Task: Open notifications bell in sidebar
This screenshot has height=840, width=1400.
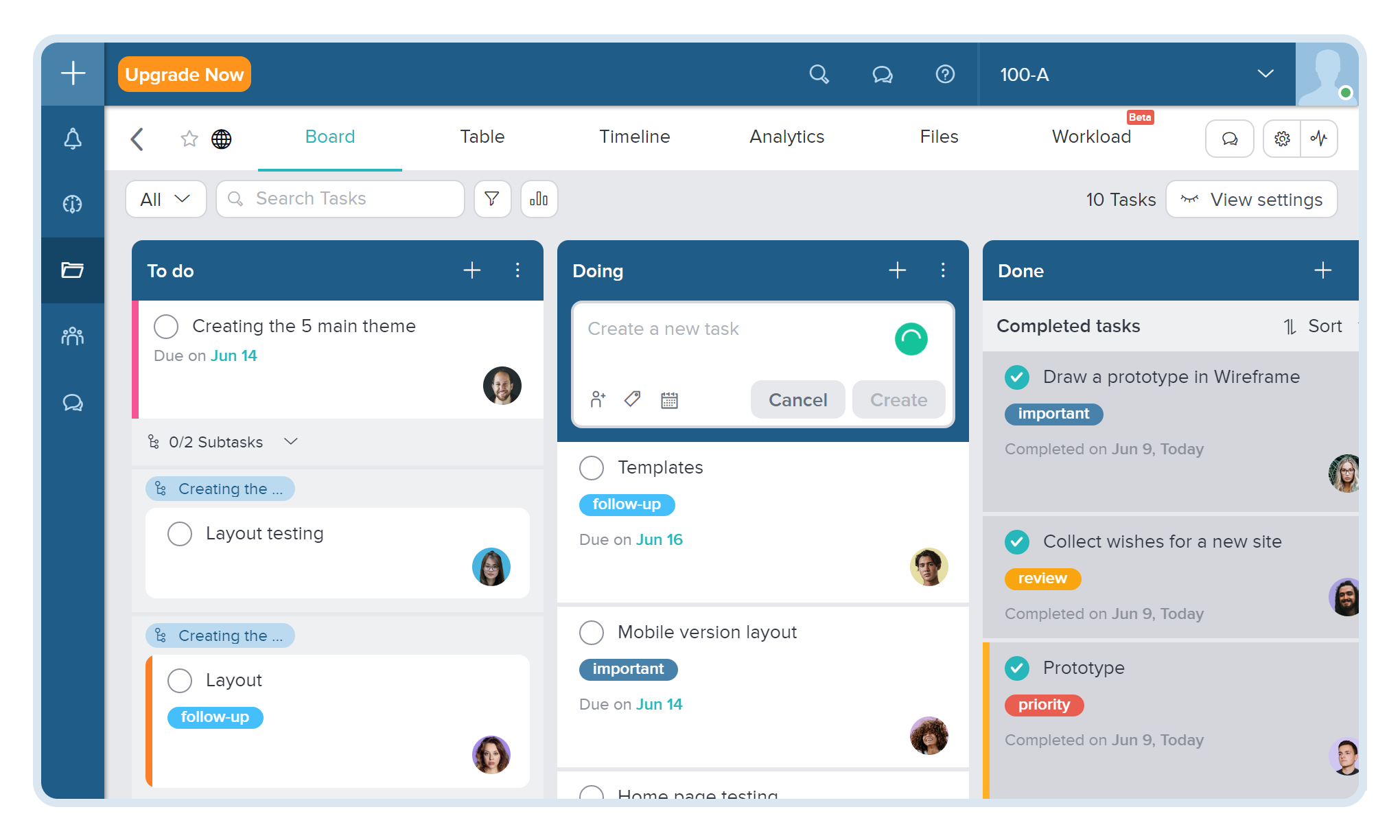Action: coord(73,139)
